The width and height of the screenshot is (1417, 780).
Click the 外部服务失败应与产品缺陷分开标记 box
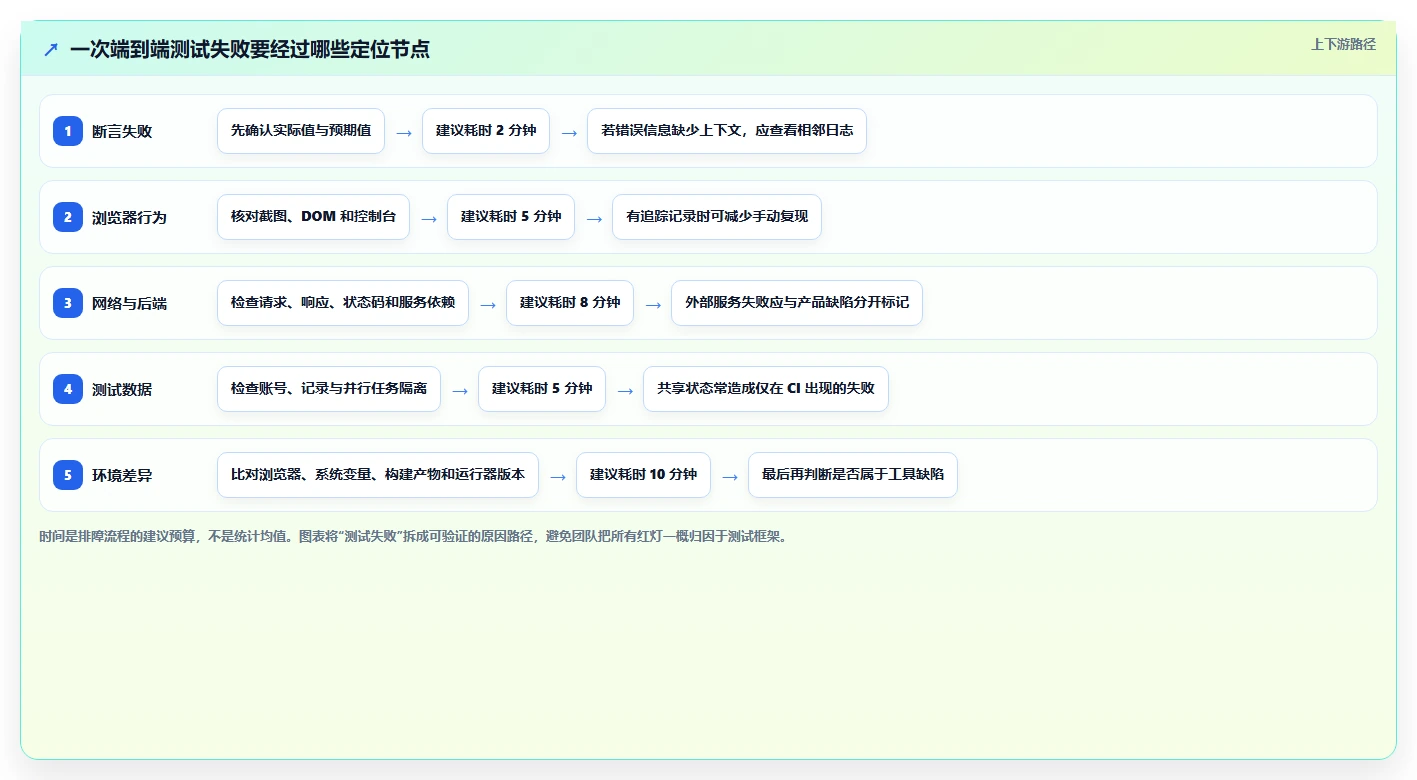click(797, 303)
